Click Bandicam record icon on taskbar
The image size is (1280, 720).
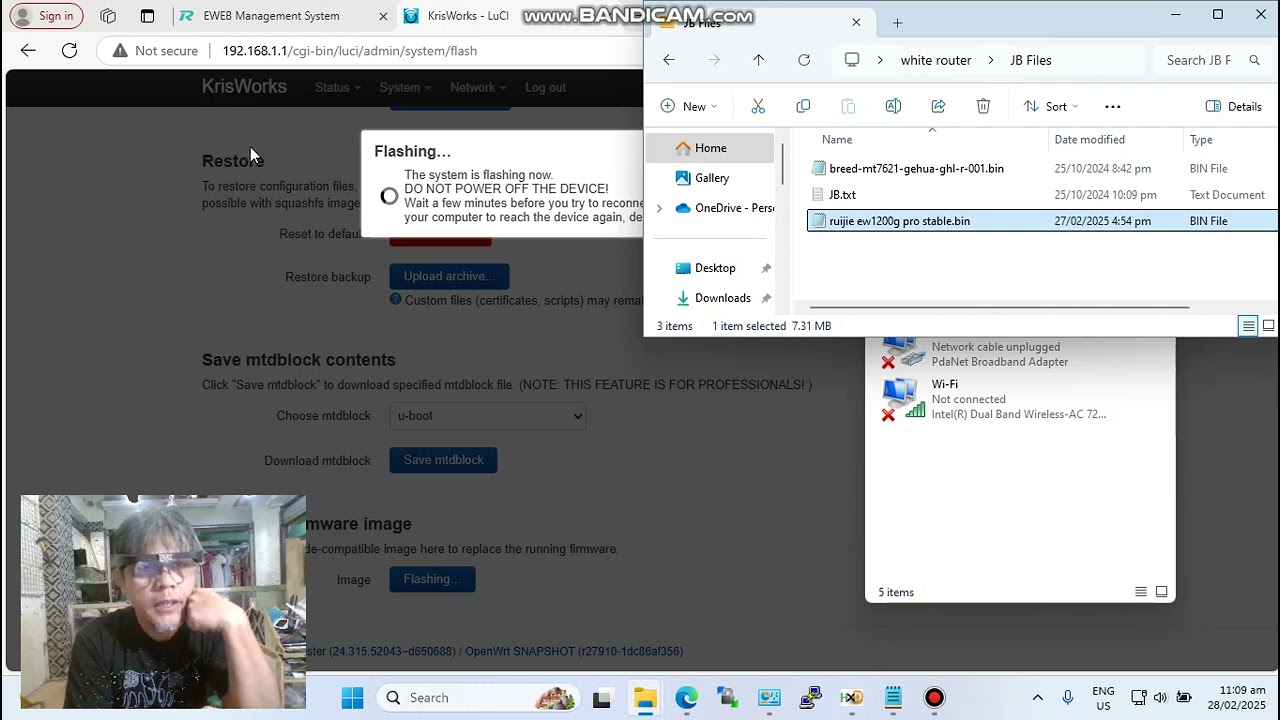click(x=934, y=698)
